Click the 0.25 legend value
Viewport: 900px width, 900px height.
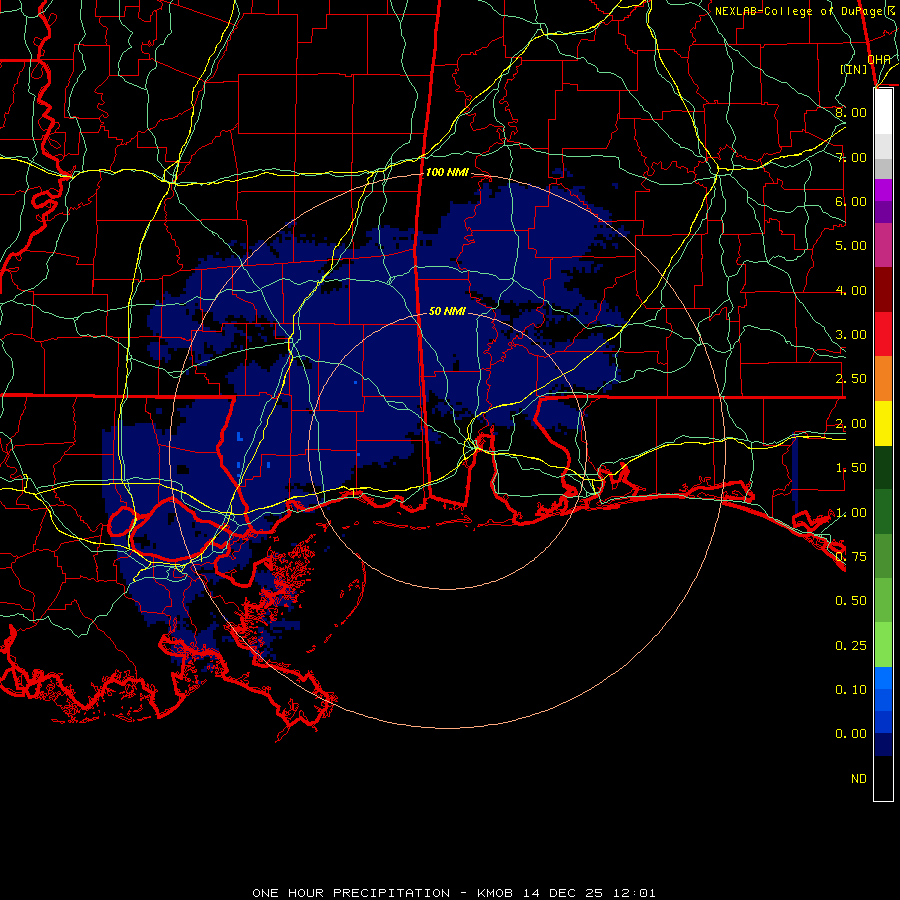[x=851, y=646]
